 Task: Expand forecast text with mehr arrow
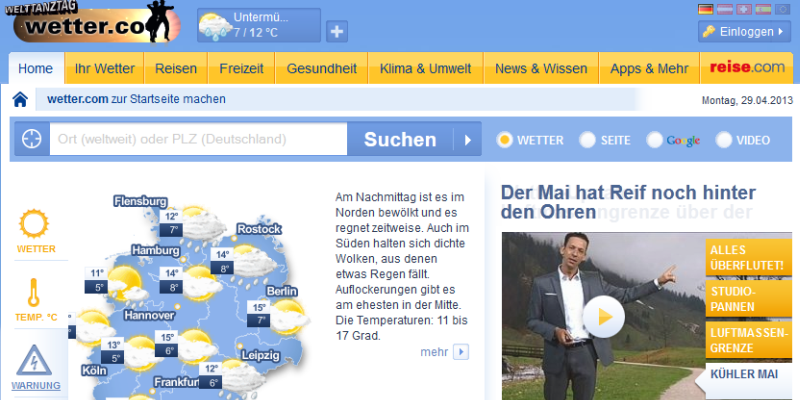tap(460, 351)
